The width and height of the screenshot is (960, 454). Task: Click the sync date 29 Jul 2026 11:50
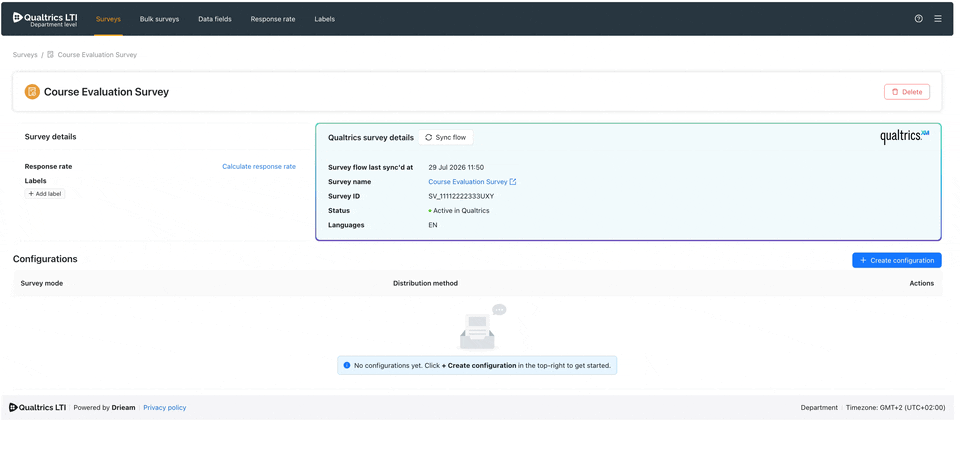457,167
